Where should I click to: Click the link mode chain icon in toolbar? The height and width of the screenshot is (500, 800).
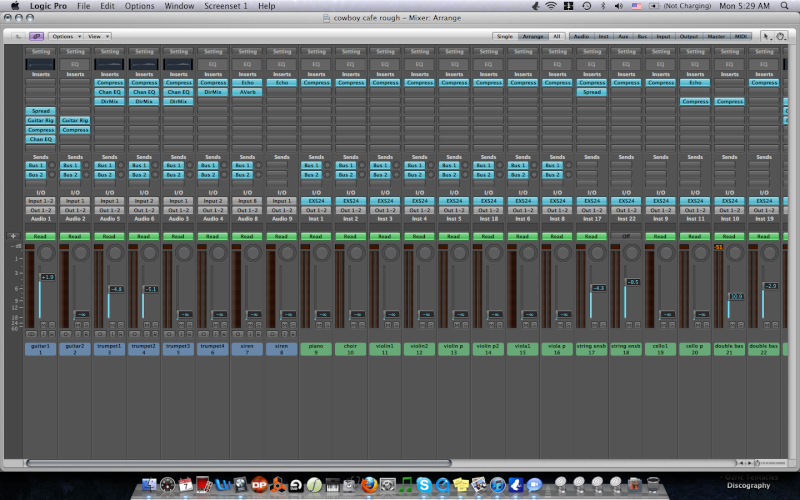[x=36, y=36]
